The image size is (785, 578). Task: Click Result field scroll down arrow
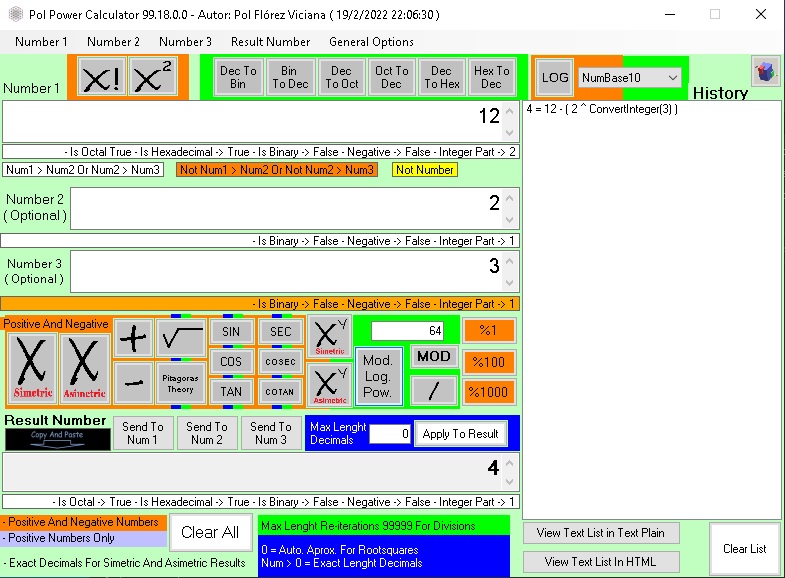click(509, 482)
